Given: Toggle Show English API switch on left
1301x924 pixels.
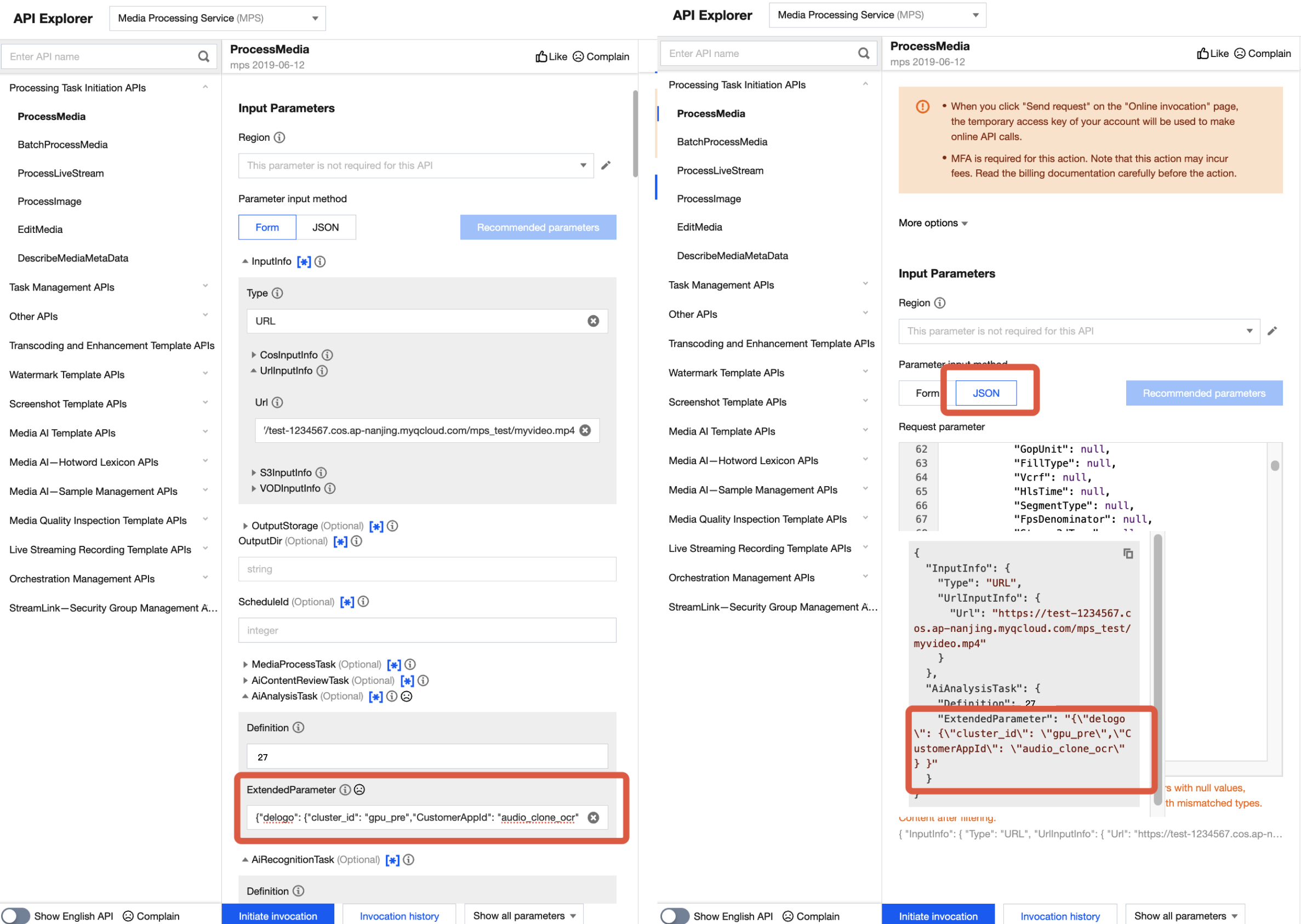Looking at the screenshot, I should (x=15, y=915).
